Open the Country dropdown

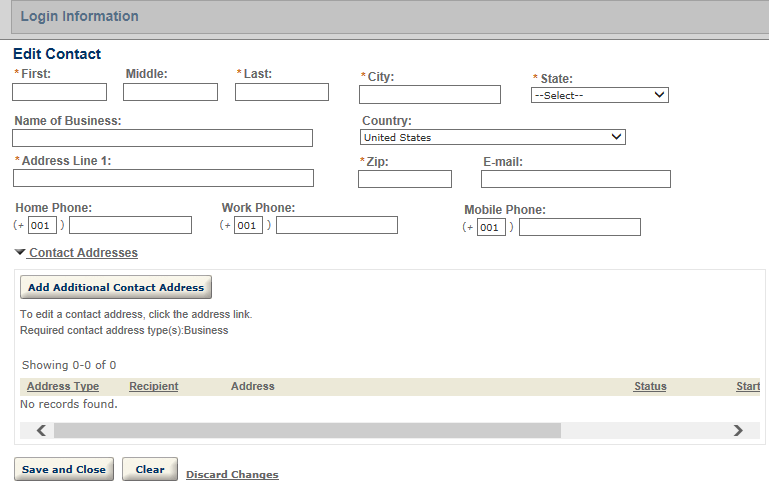(x=493, y=137)
